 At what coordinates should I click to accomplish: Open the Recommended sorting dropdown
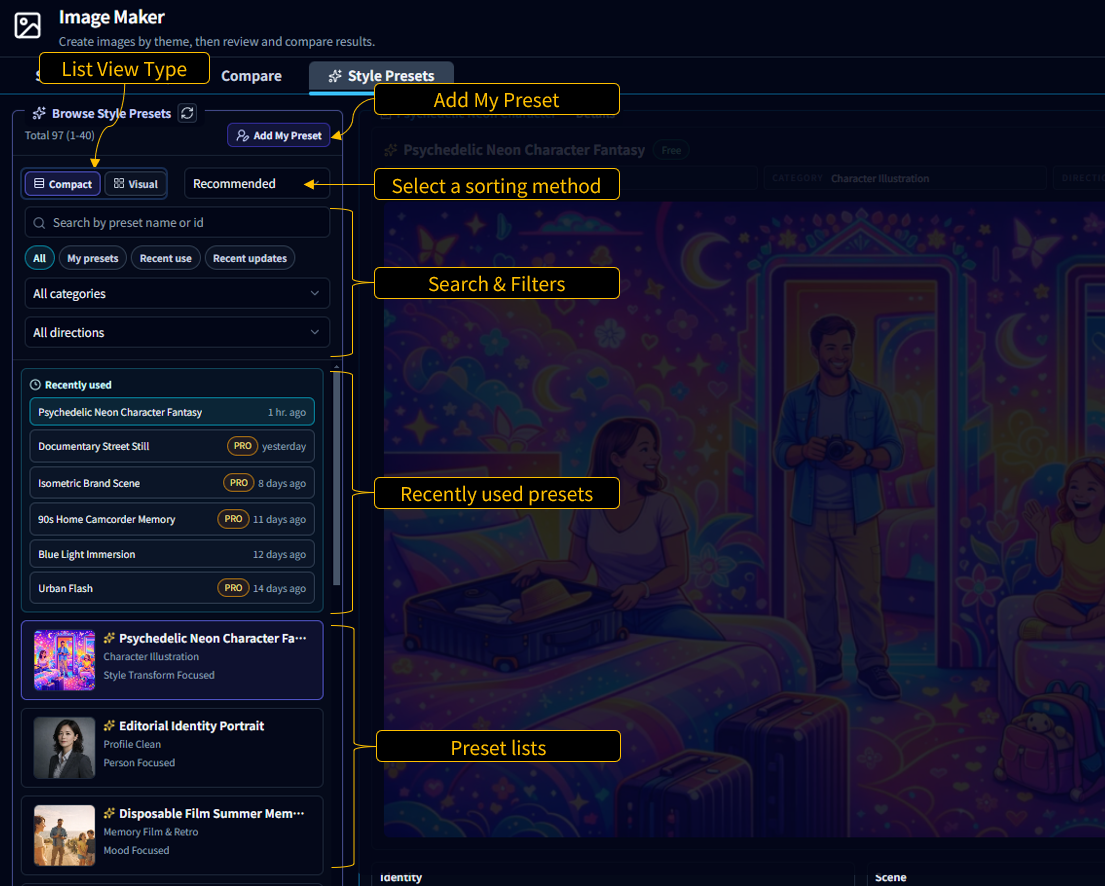pyautogui.click(x=257, y=183)
